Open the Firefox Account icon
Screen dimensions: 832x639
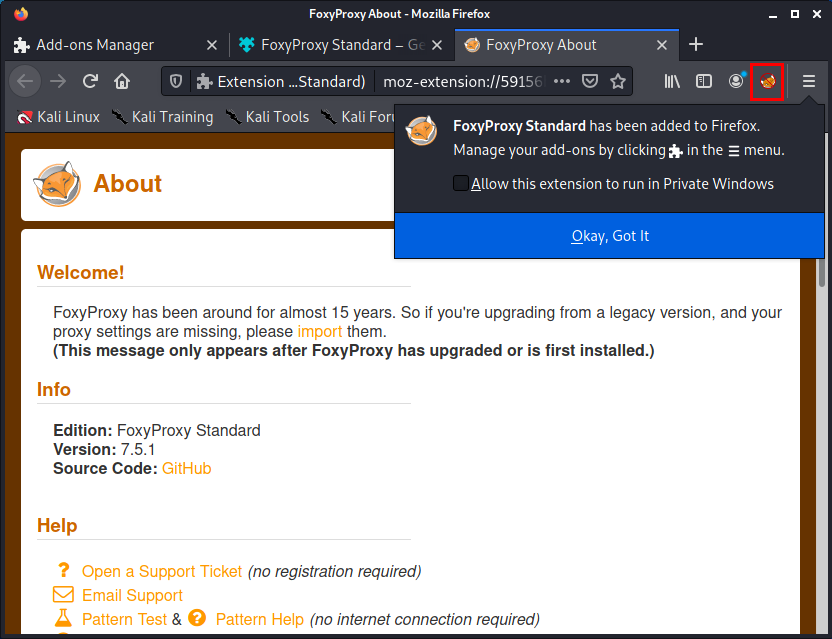coord(736,81)
